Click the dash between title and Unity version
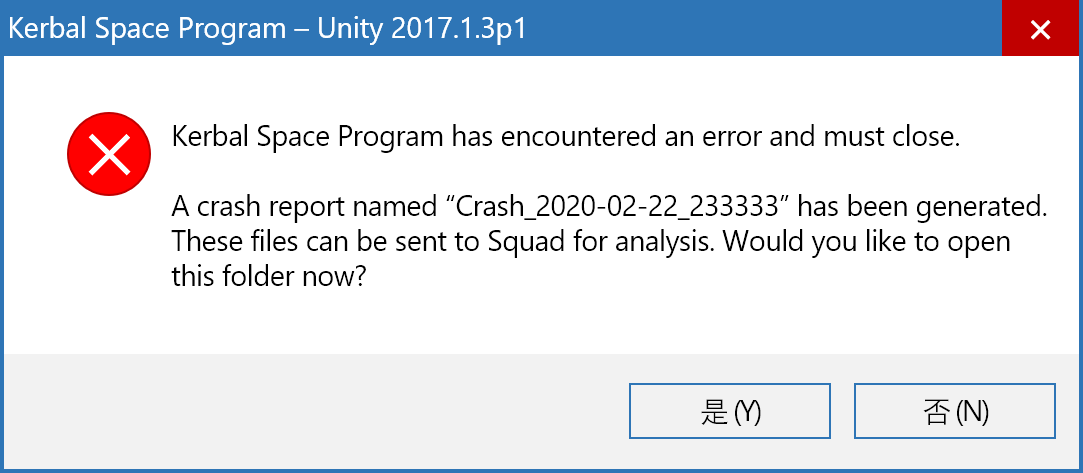 tap(301, 30)
